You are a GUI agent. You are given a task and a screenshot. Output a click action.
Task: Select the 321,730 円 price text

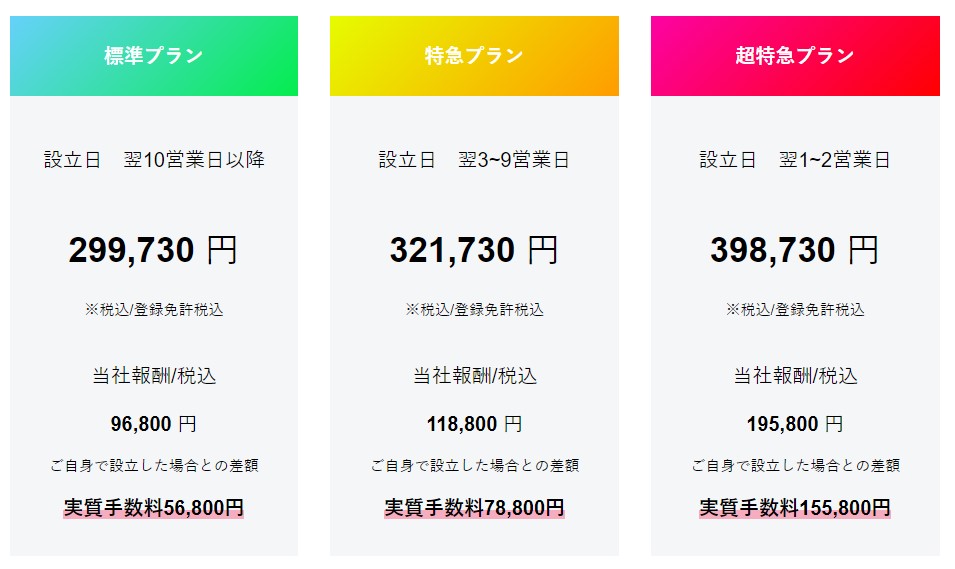tap(474, 250)
